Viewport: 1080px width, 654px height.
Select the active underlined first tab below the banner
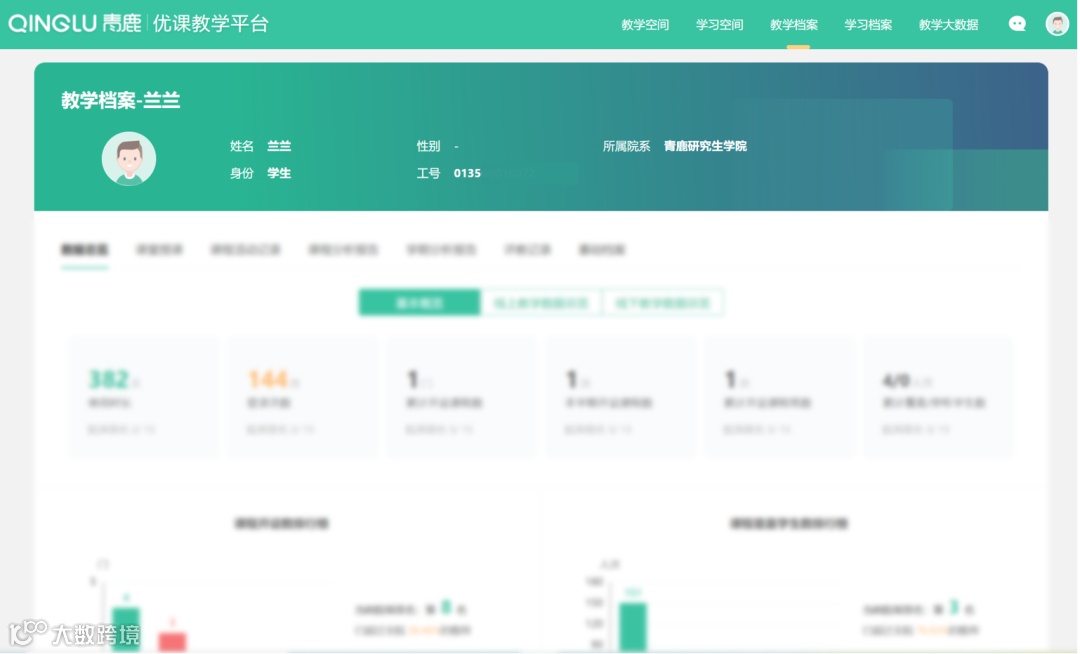click(x=85, y=250)
